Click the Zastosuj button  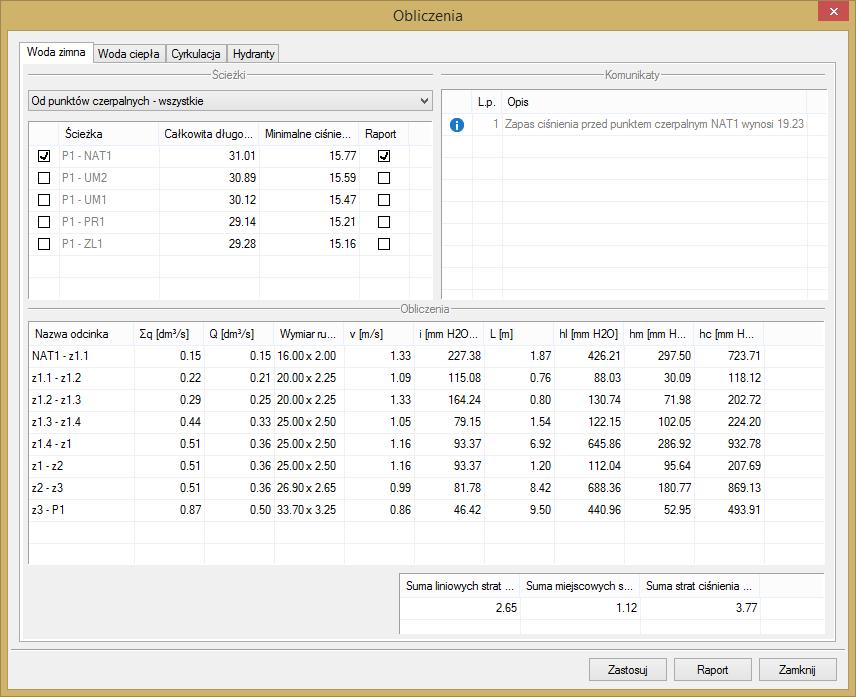coord(627,670)
